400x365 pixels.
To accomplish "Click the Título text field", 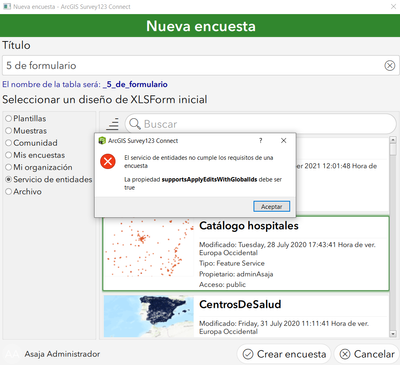I will [201, 65].
